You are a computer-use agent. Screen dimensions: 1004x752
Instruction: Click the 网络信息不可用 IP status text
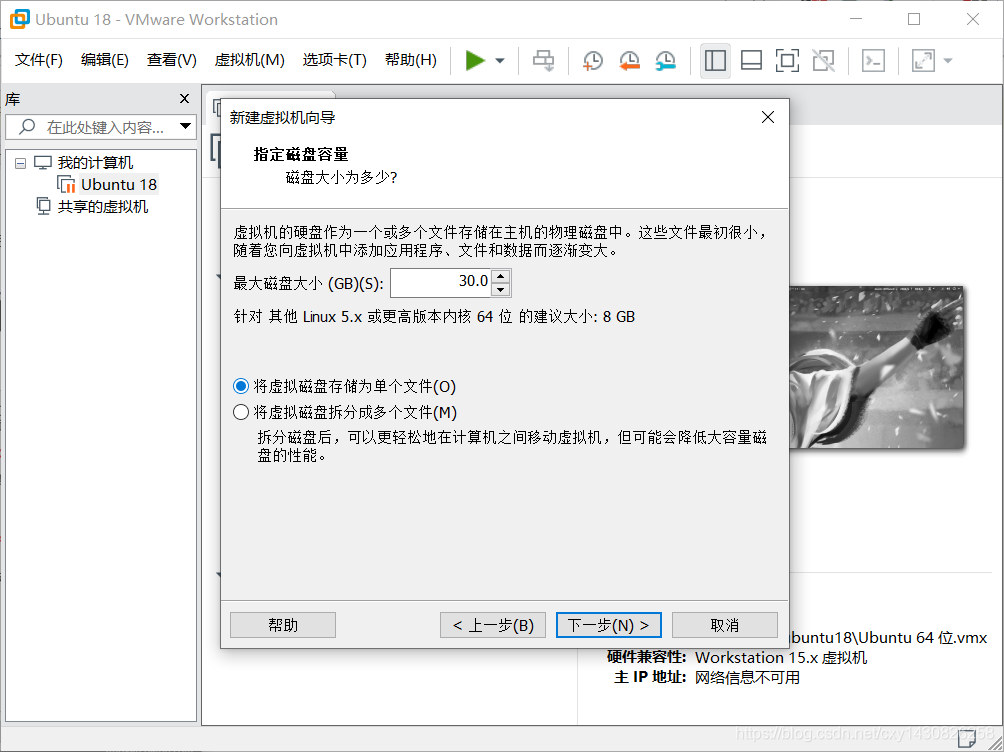(x=747, y=677)
